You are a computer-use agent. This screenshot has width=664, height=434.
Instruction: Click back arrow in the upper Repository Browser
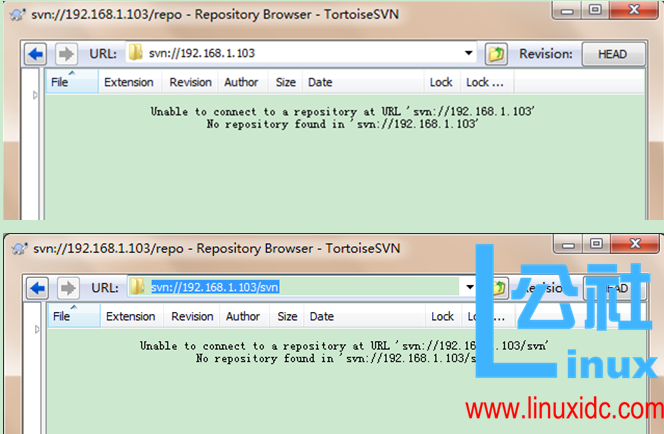[x=37, y=54]
